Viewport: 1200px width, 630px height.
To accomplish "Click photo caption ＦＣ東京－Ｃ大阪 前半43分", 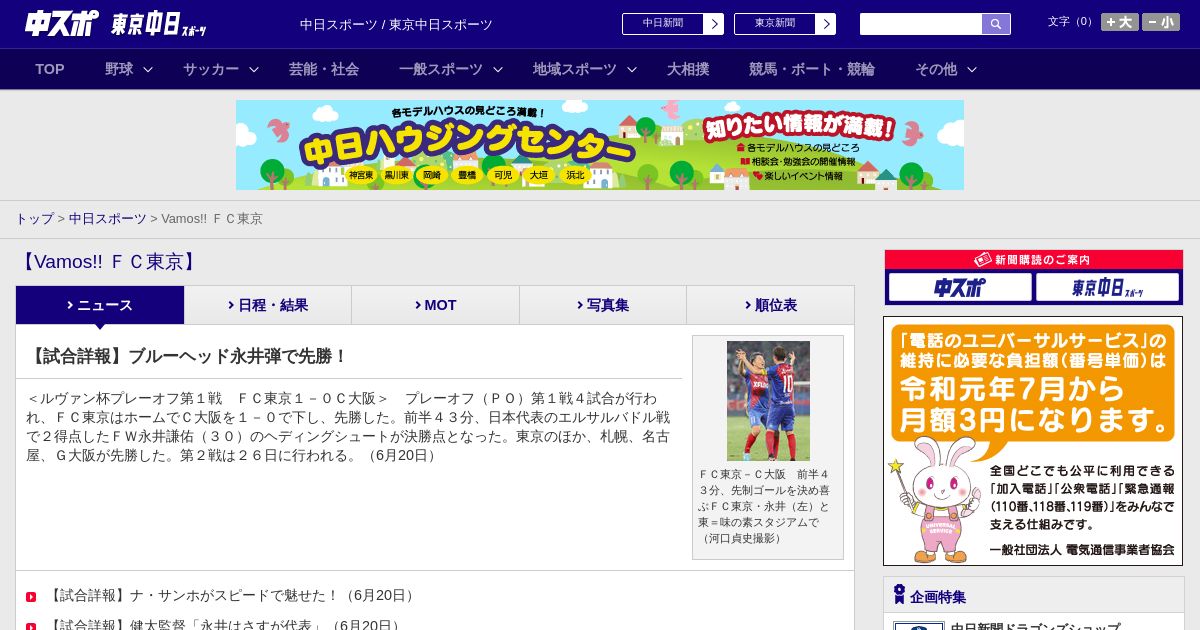I will tap(764, 506).
